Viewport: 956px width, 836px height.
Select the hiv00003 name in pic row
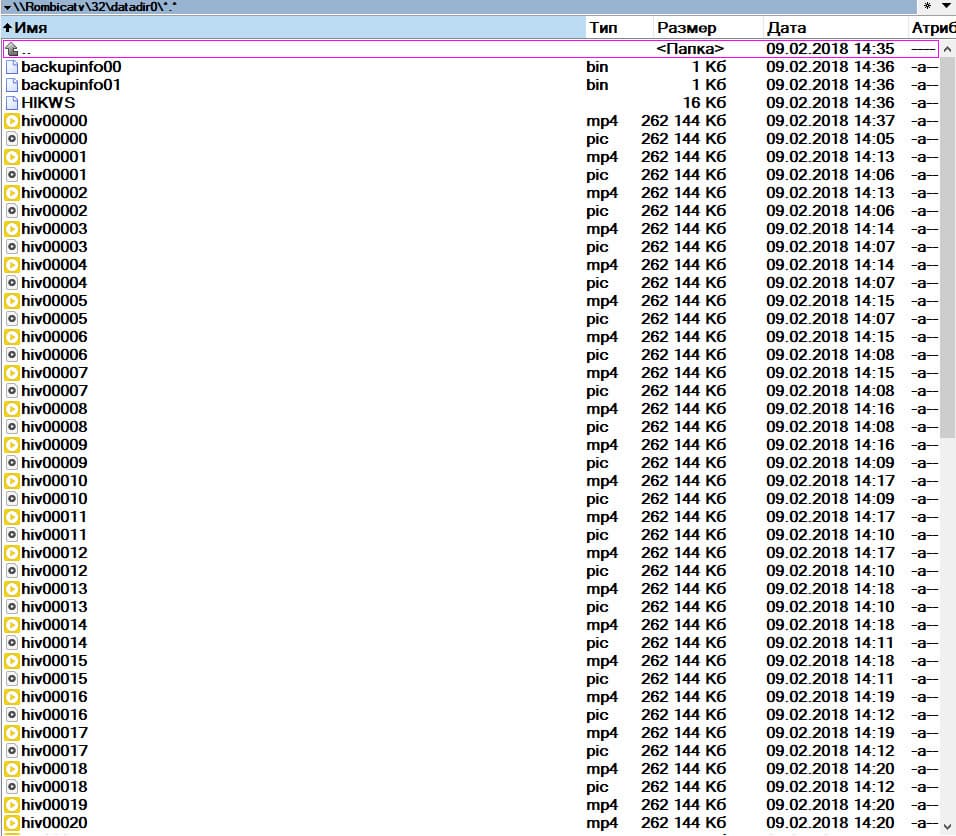54,246
